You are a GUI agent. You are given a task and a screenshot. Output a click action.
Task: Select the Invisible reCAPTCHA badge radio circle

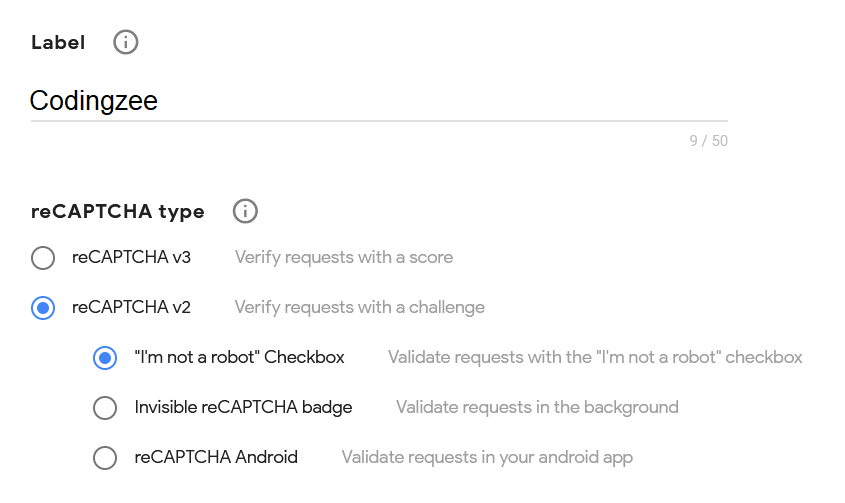[105, 408]
